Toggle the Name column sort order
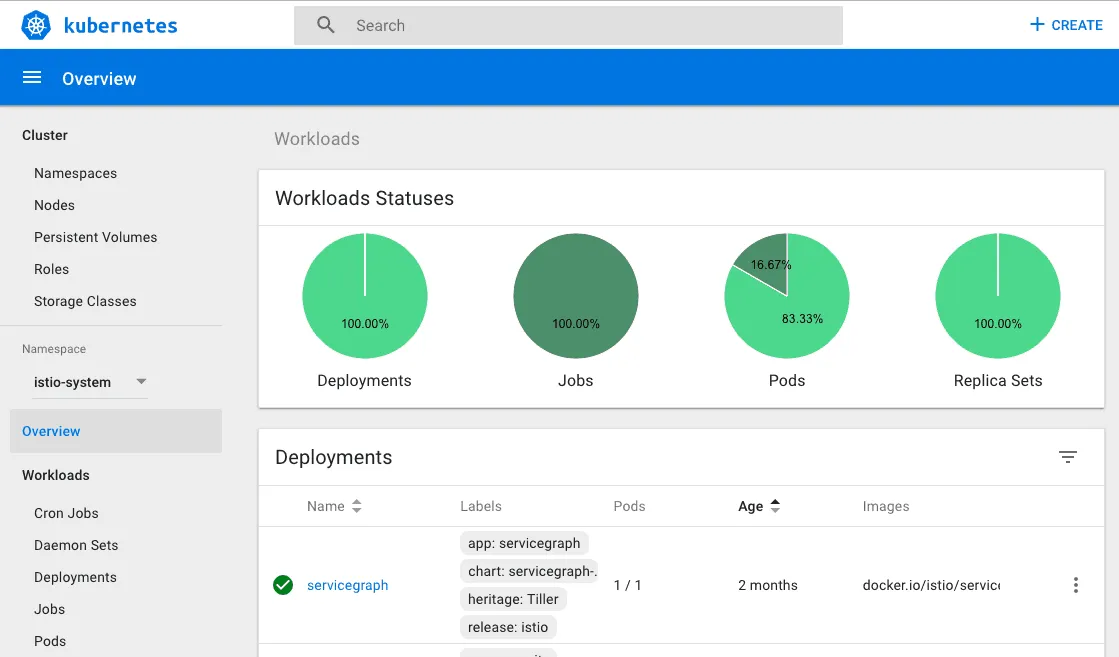Screen dimensions: 1119x657 (x=356, y=506)
